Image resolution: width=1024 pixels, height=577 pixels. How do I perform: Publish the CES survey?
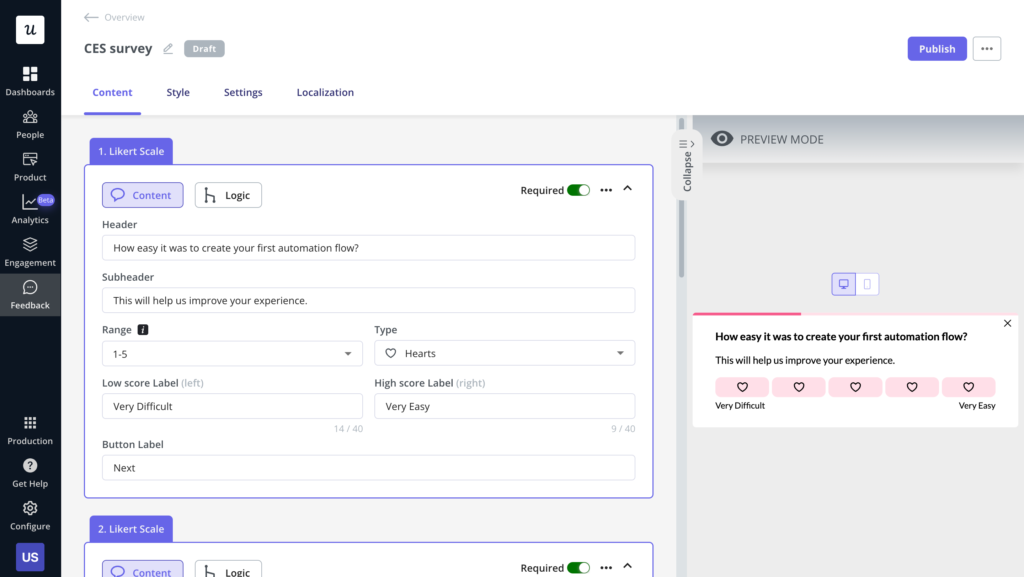tap(936, 48)
